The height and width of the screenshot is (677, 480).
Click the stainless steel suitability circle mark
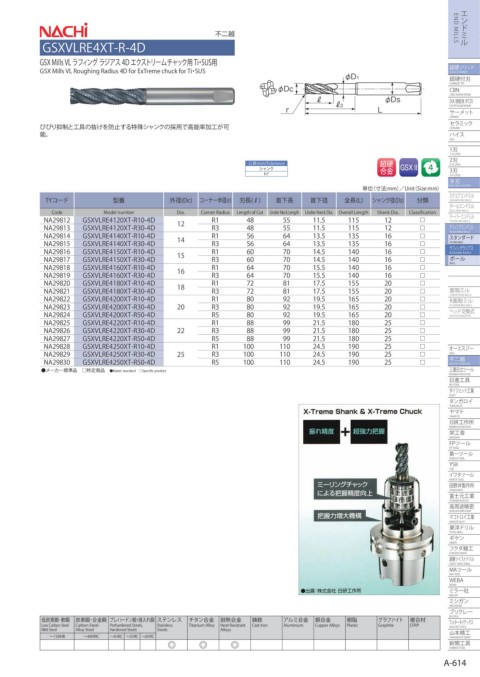(171, 645)
